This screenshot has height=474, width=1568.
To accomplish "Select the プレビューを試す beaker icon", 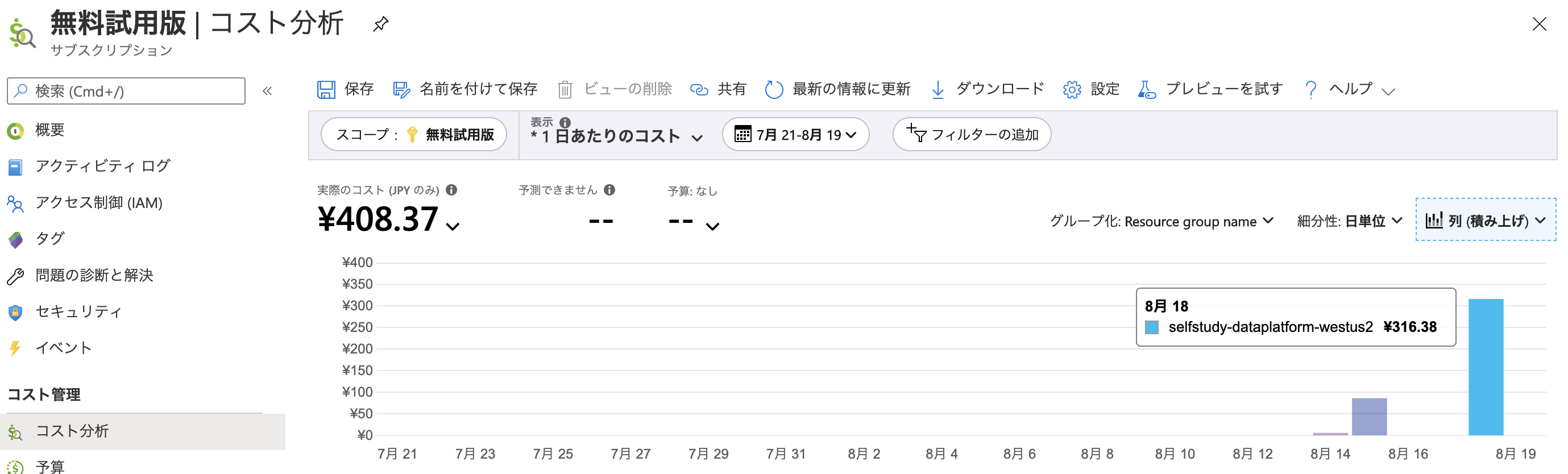I will point(1147,89).
